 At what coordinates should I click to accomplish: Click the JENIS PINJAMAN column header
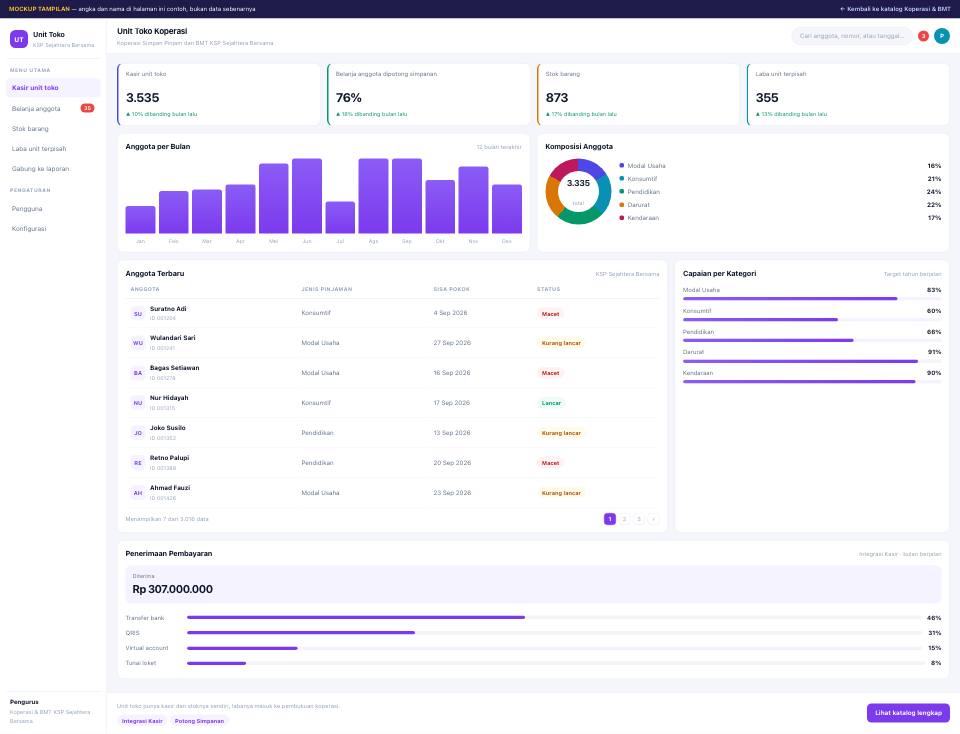(x=327, y=289)
